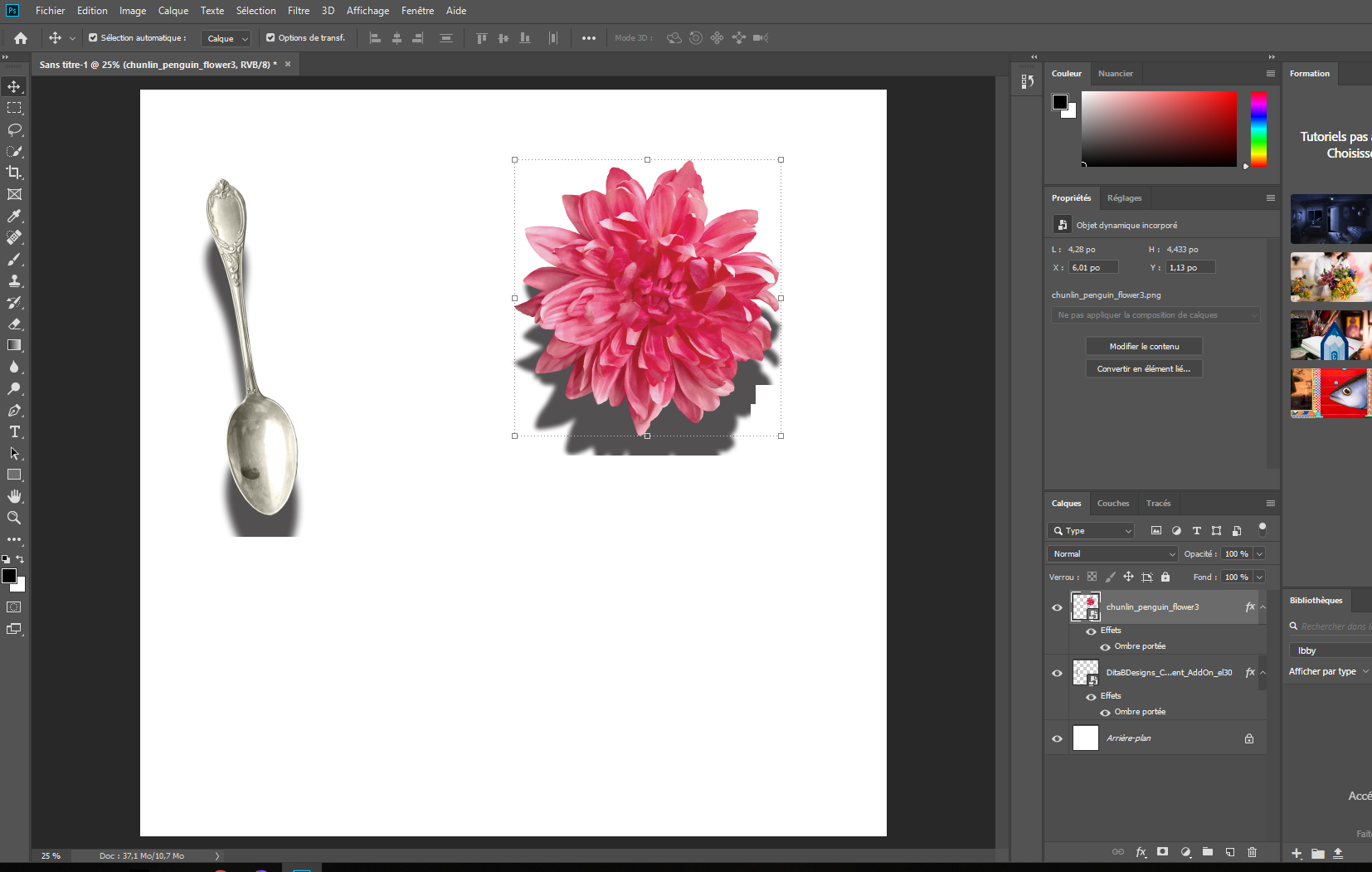Open the layer filter Type dropdown

point(1091,530)
